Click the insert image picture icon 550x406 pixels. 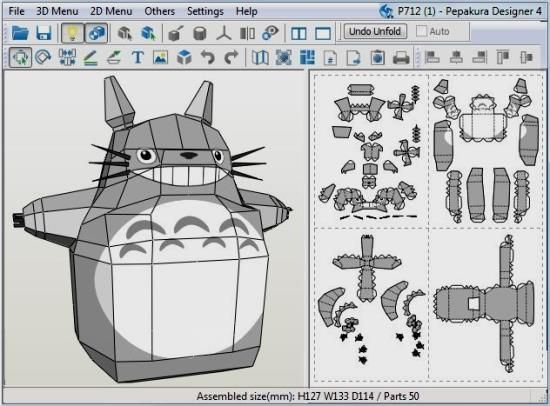(x=161, y=58)
